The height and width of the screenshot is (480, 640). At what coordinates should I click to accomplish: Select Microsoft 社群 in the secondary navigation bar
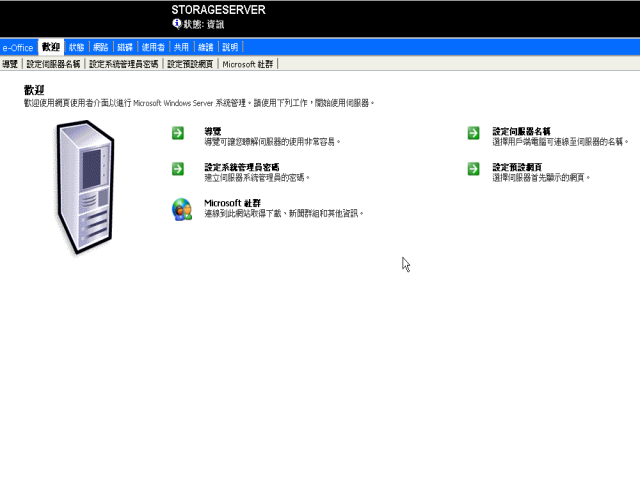[x=248, y=64]
